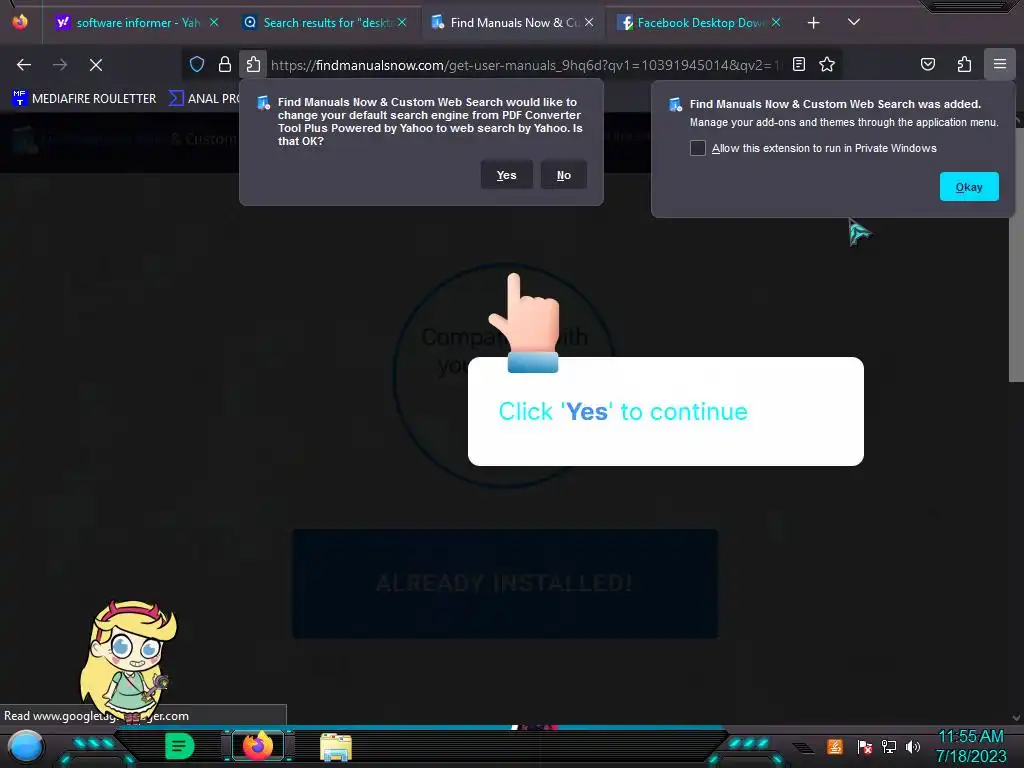The image size is (1024, 768).
Task: Close the software informer Yahoo tab
Action: [214, 22]
